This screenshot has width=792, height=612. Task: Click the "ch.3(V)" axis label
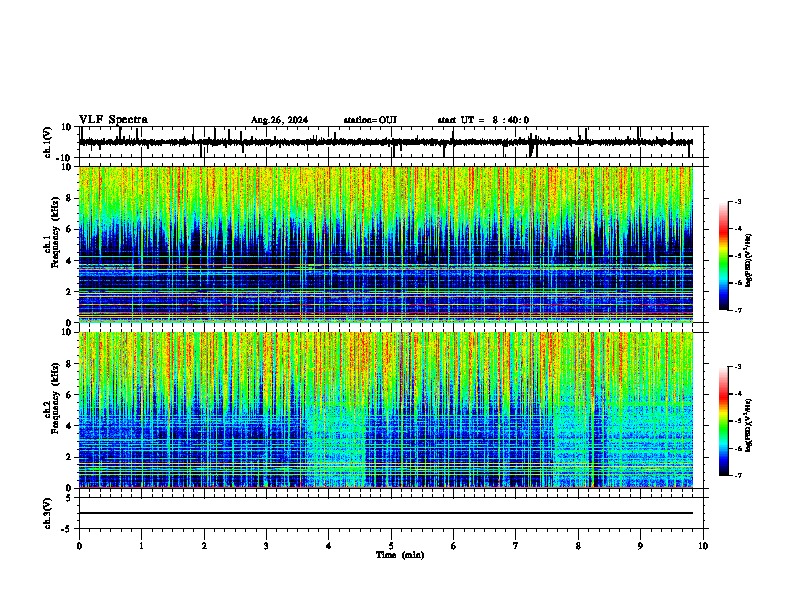pyautogui.click(x=48, y=513)
